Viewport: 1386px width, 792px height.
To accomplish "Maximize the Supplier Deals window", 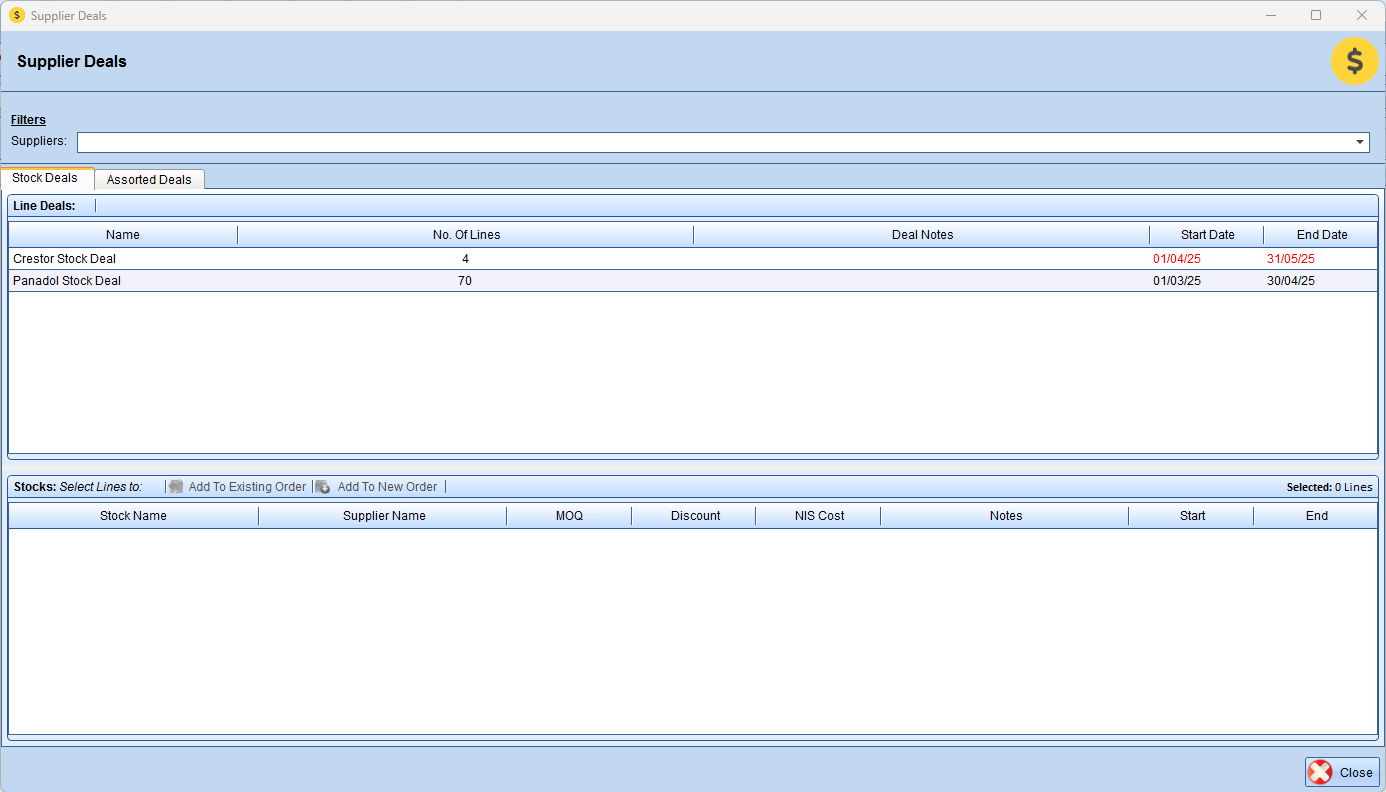I will [x=1316, y=15].
